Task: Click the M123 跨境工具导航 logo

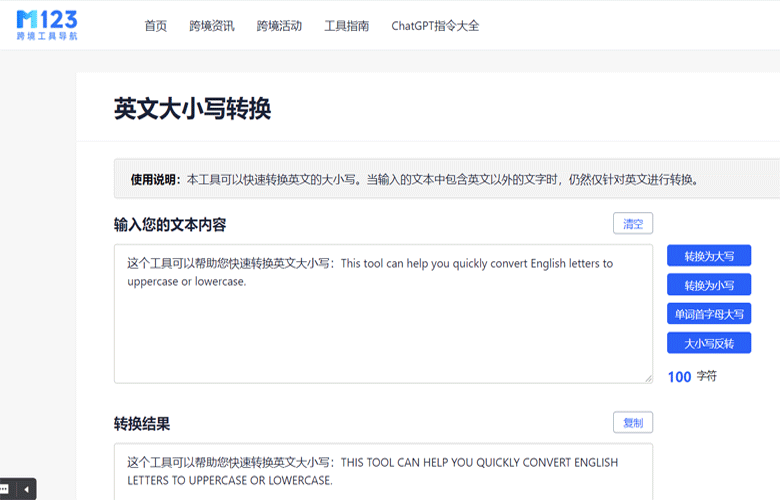Action: (47, 25)
